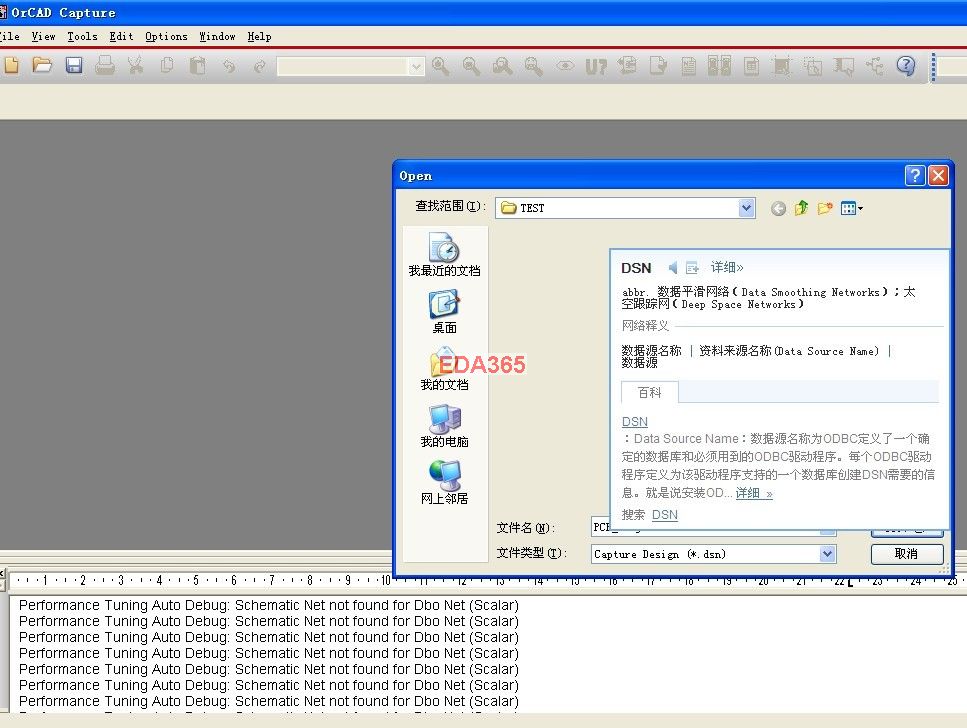Close the Open dialog with X
967x728 pixels.
pyautogui.click(x=938, y=176)
